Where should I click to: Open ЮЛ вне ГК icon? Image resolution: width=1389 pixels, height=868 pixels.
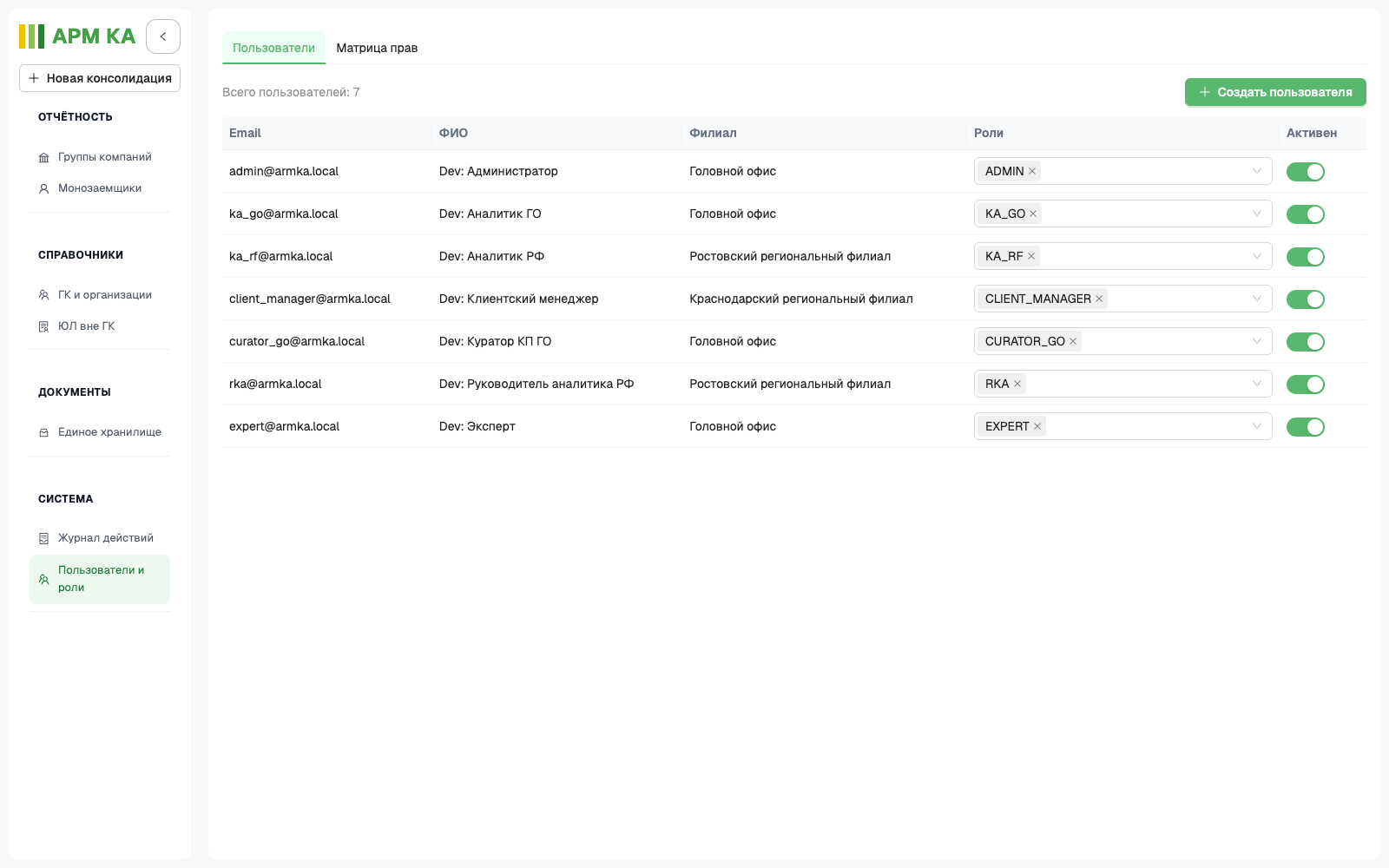[43, 326]
